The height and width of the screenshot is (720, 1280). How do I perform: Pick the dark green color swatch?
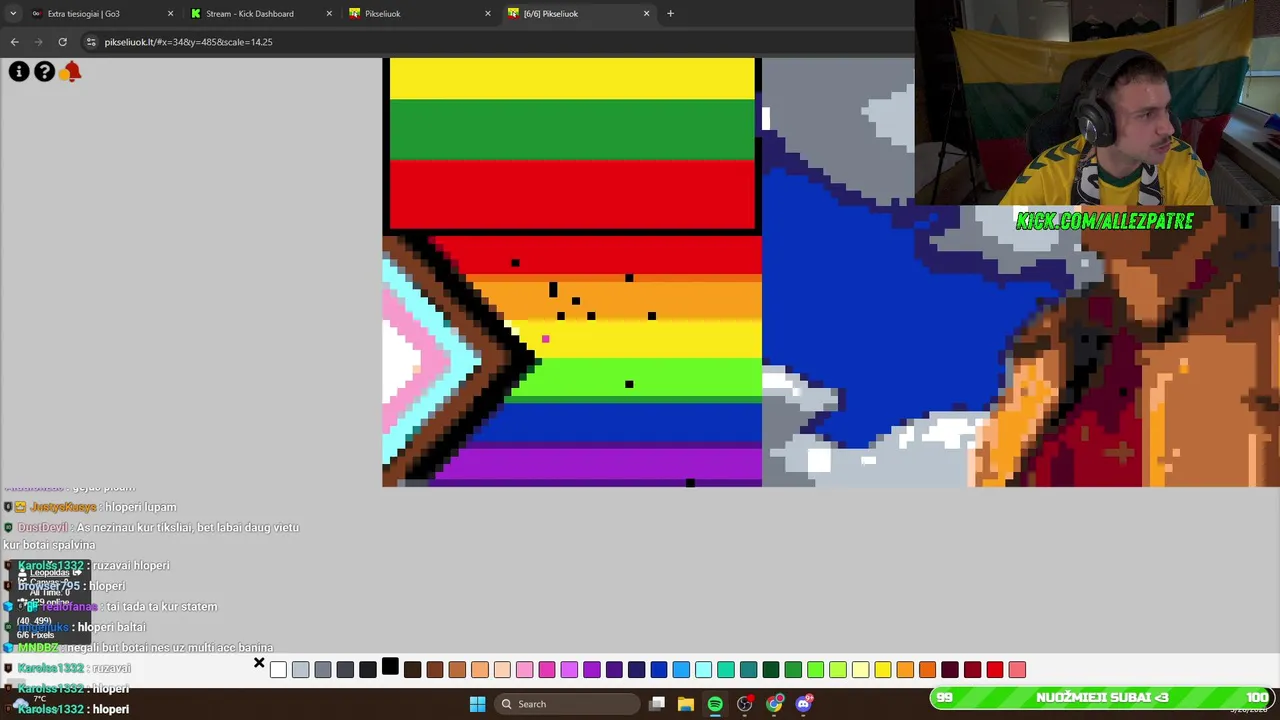[x=771, y=669]
